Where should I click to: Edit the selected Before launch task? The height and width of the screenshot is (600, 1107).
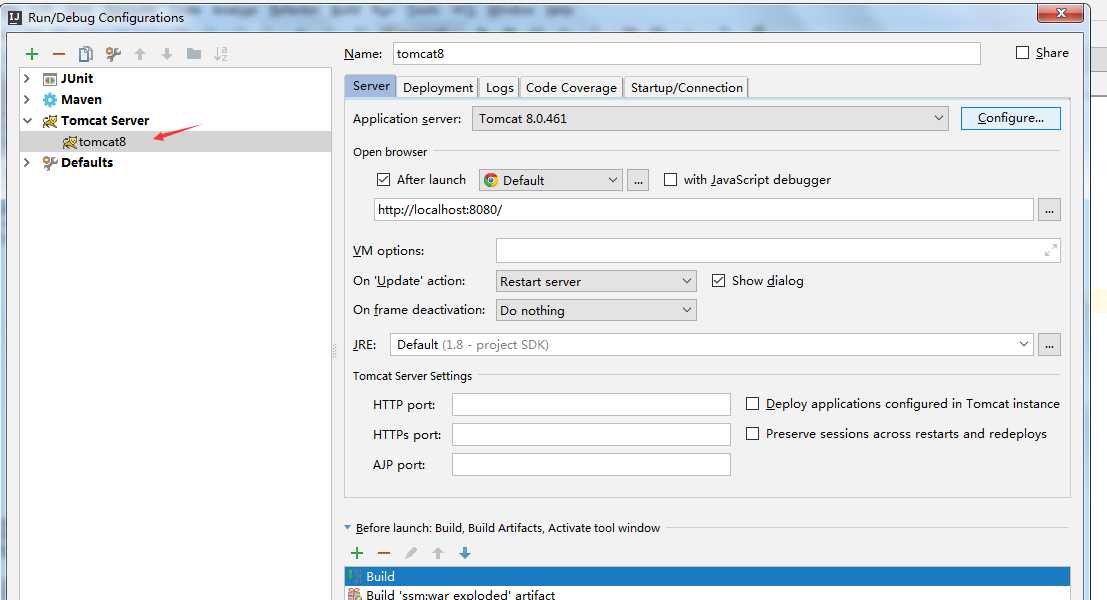(x=411, y=553)
